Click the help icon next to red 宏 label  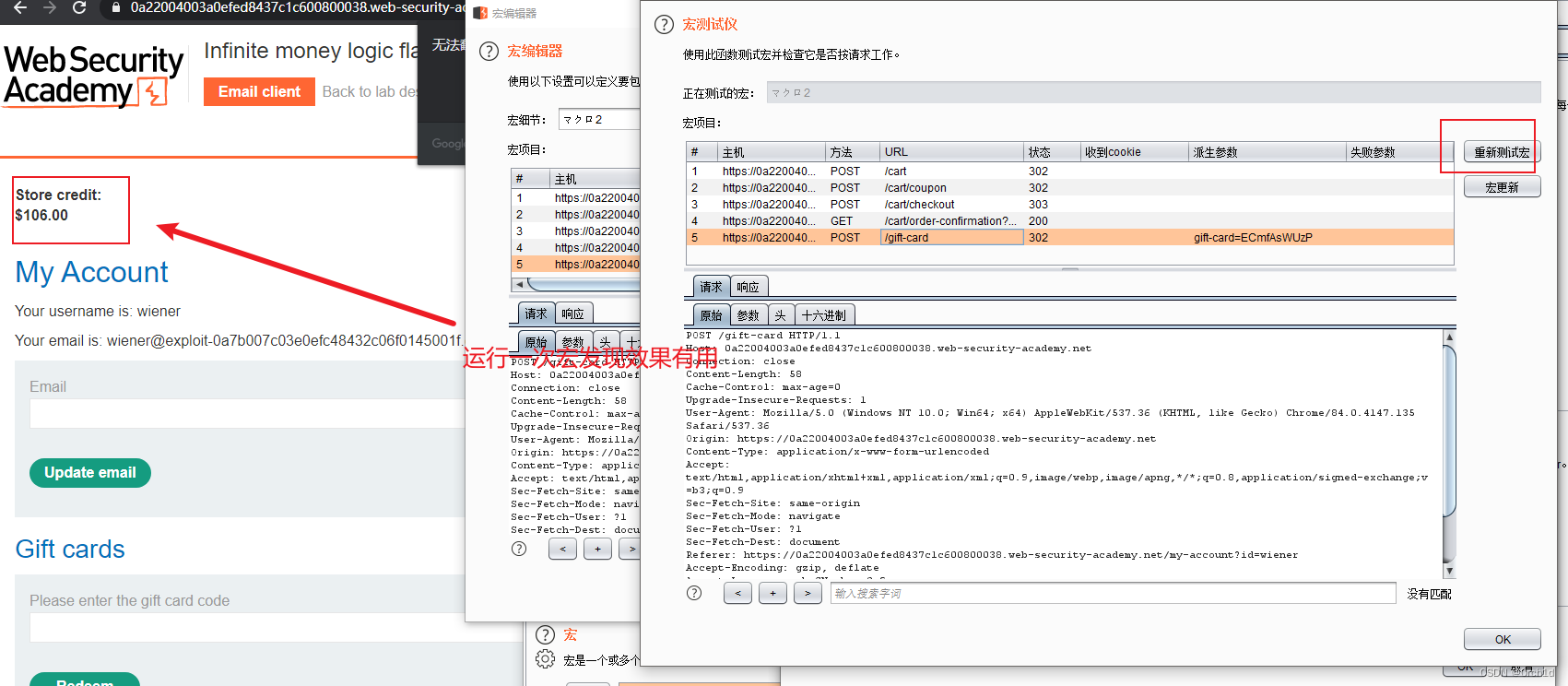[x=545, y=634]
